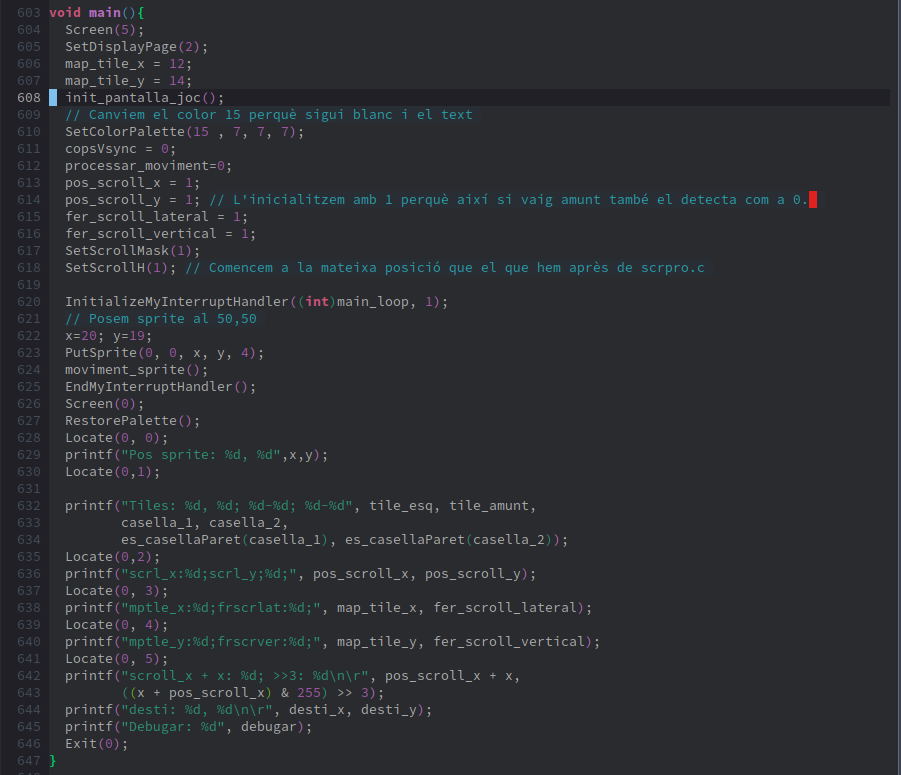Click copsVsync = 0; line
901x775 pixels.
click(x=120, y=149)
